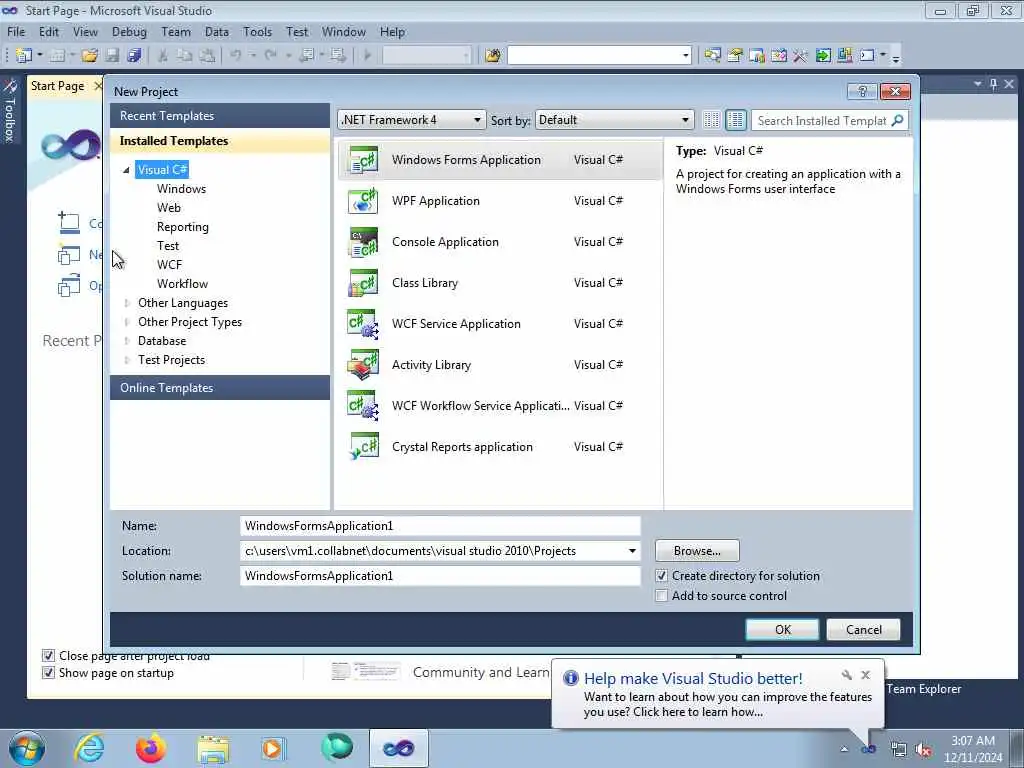The height and width of the screenshot is (768, 1024).
Task: Click the Extension Manager toolbar icon
Action: click(844, 56)
